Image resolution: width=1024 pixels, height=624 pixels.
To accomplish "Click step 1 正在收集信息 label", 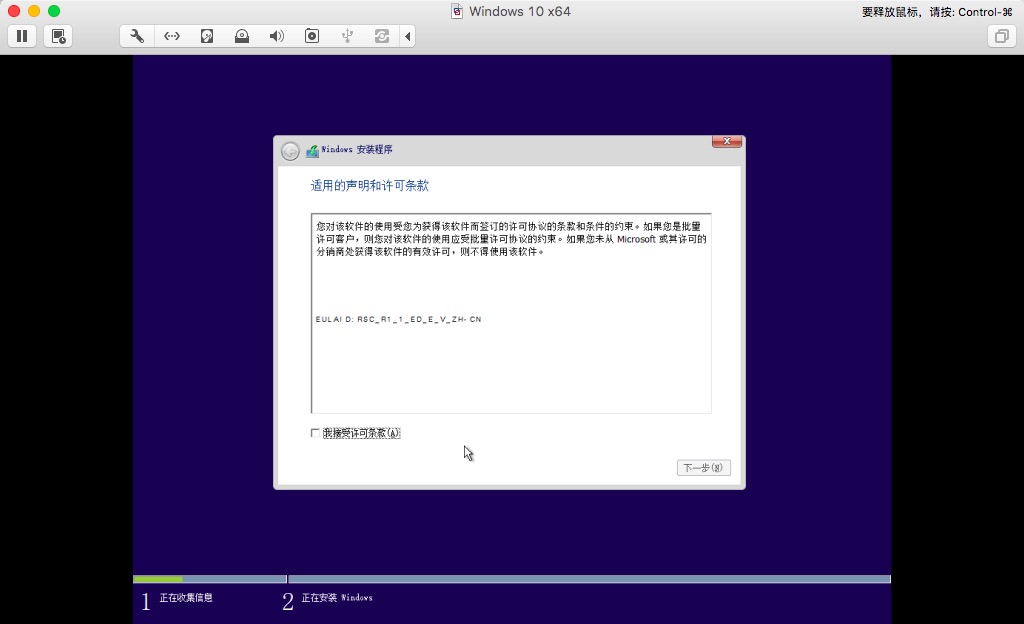I will click(186, 597).
